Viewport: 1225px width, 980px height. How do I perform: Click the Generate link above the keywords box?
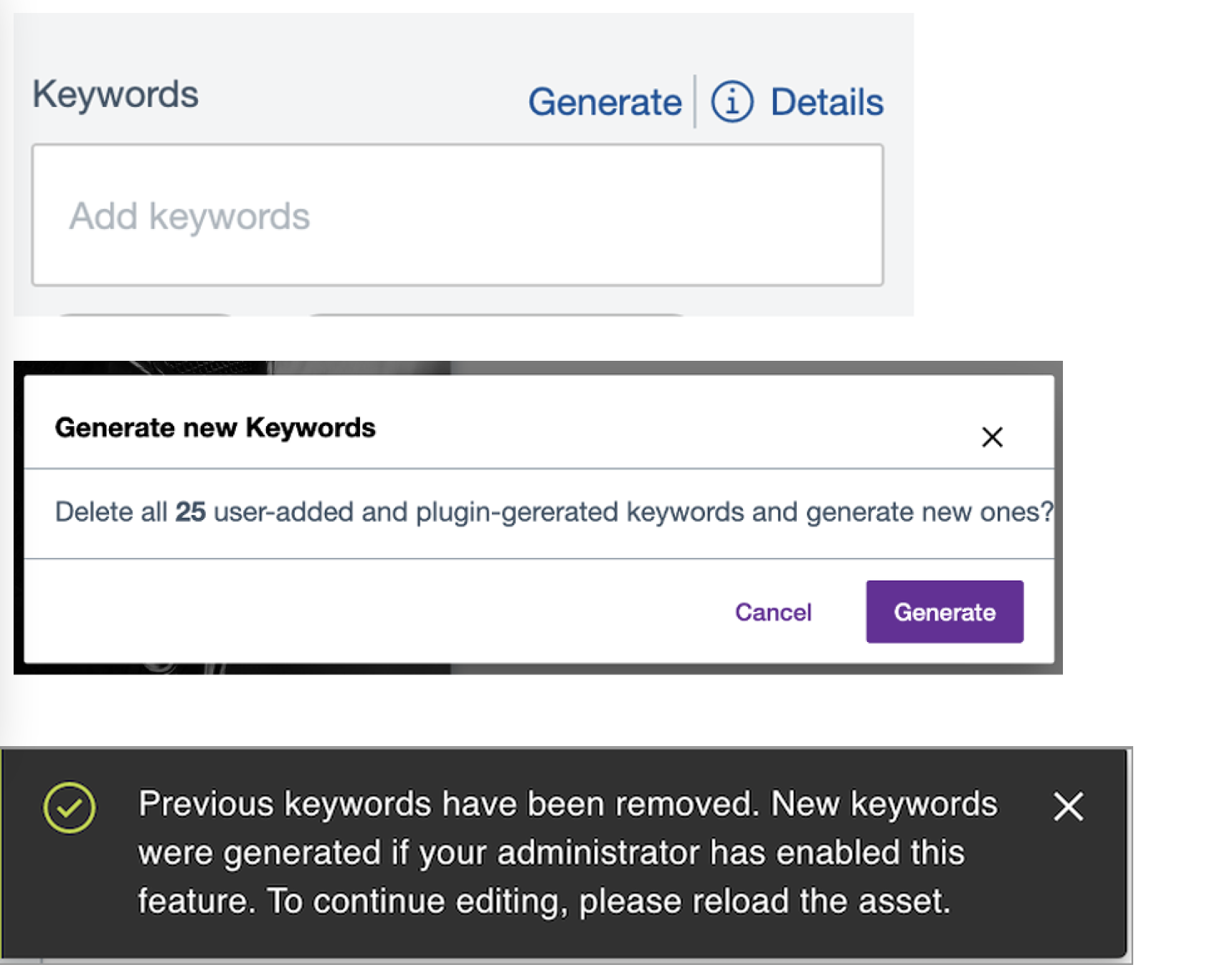[x=606, y=102]
